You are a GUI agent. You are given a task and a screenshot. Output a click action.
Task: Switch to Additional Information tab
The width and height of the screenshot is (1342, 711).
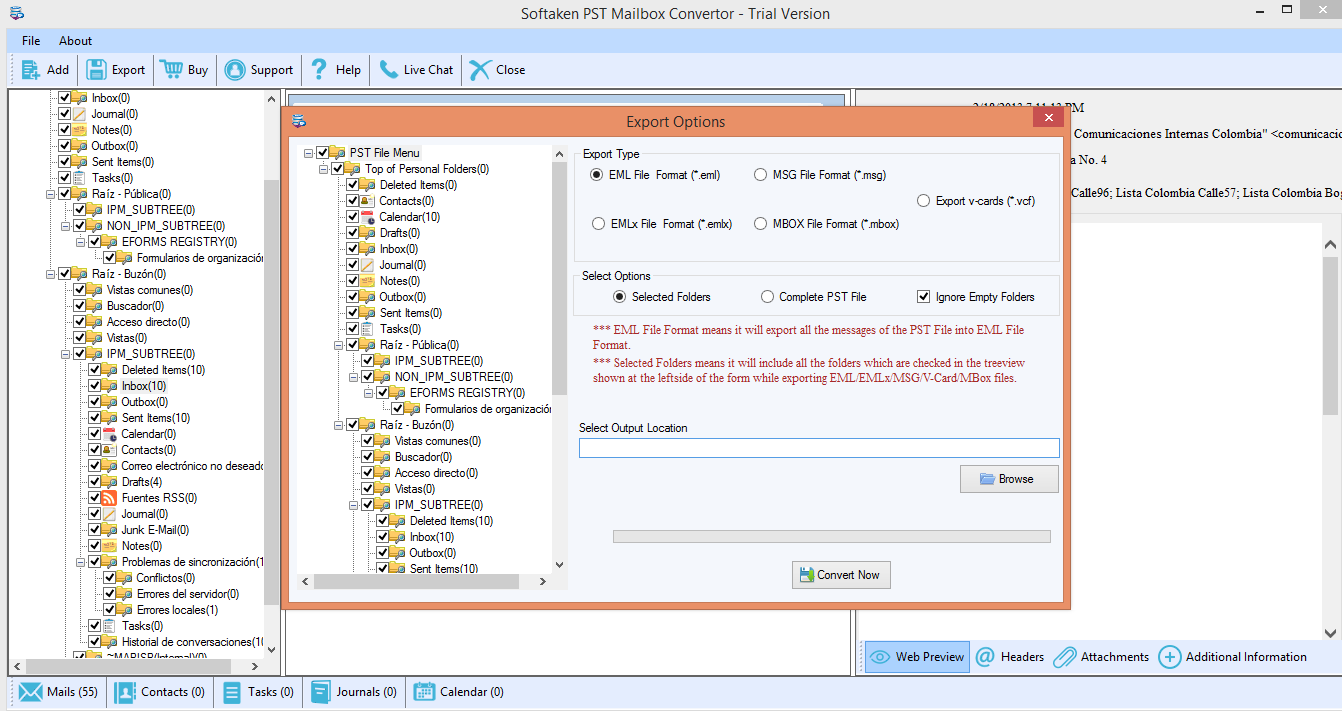point(1233,657)
